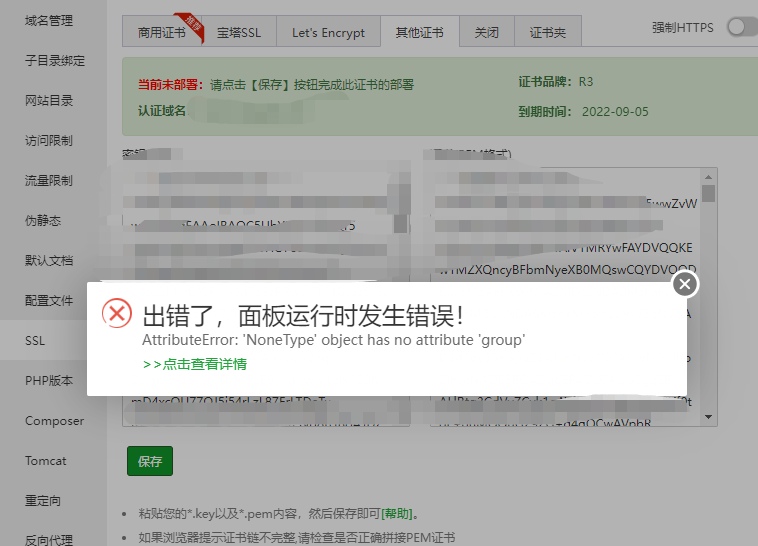Screen dimensions: 758x546
Task: Click the red error icon in dialog
Action: [x=117, y=313]
